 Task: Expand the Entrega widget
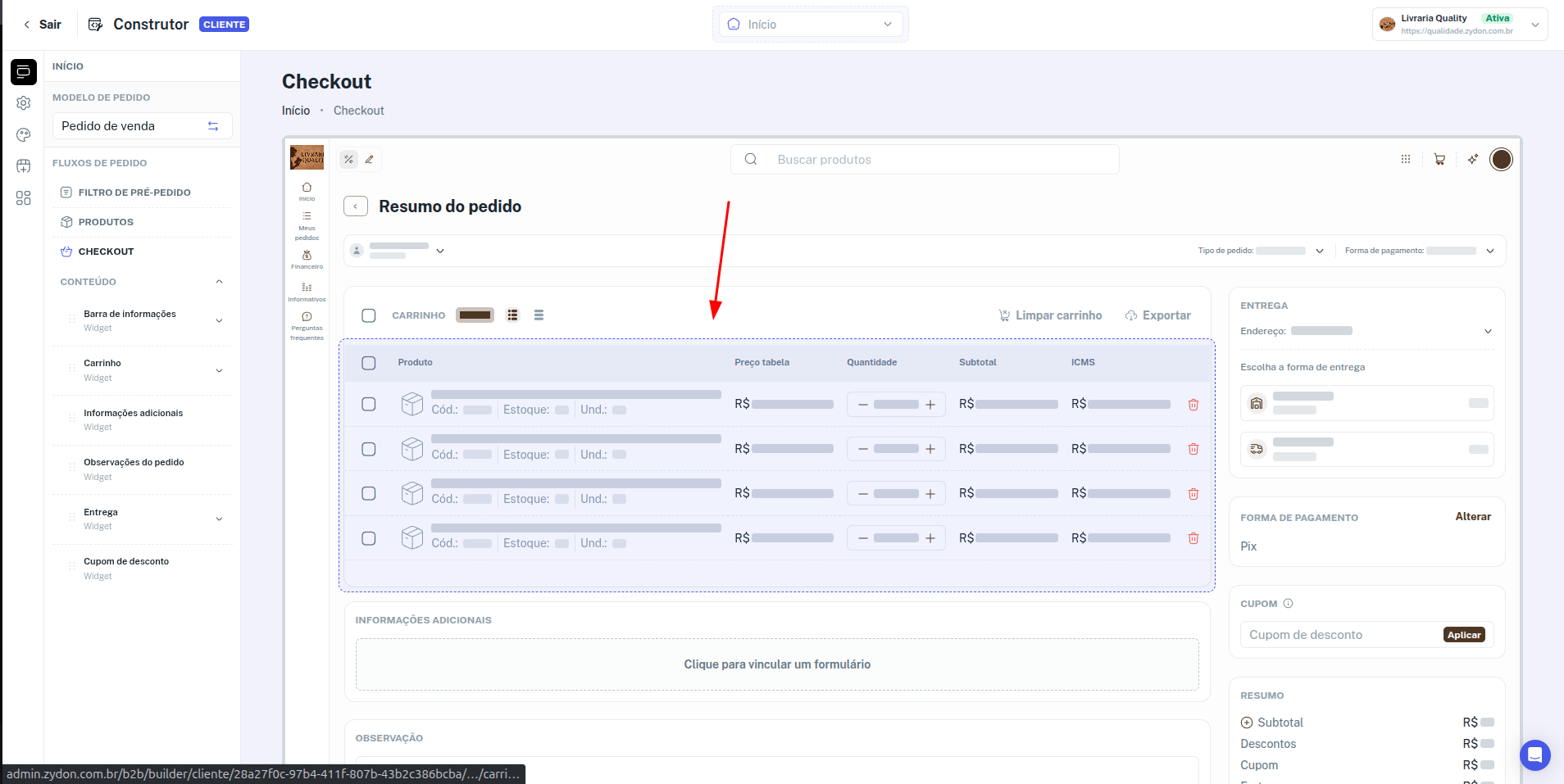219,519
